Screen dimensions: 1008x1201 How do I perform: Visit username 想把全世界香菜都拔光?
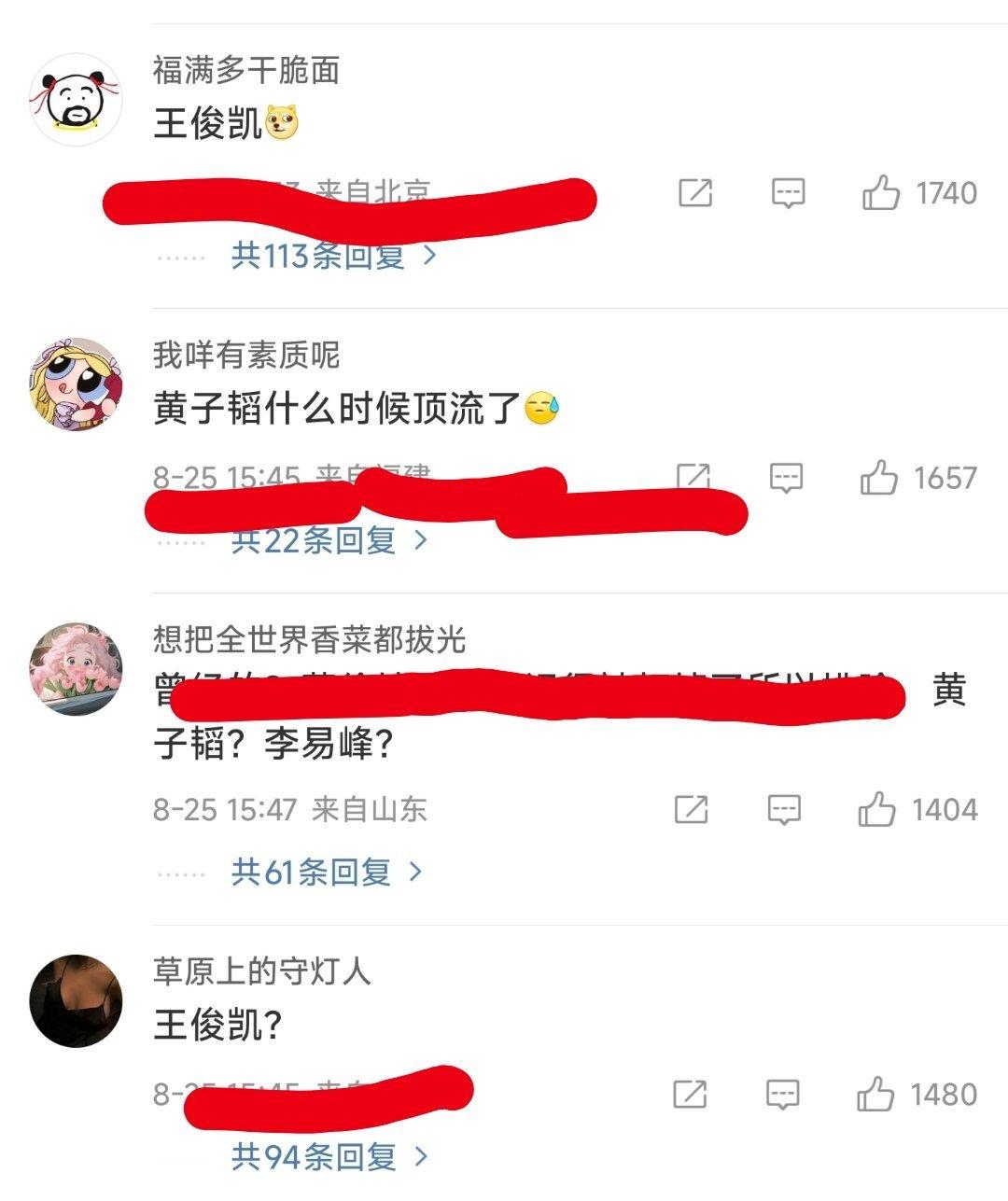point(309,640)
